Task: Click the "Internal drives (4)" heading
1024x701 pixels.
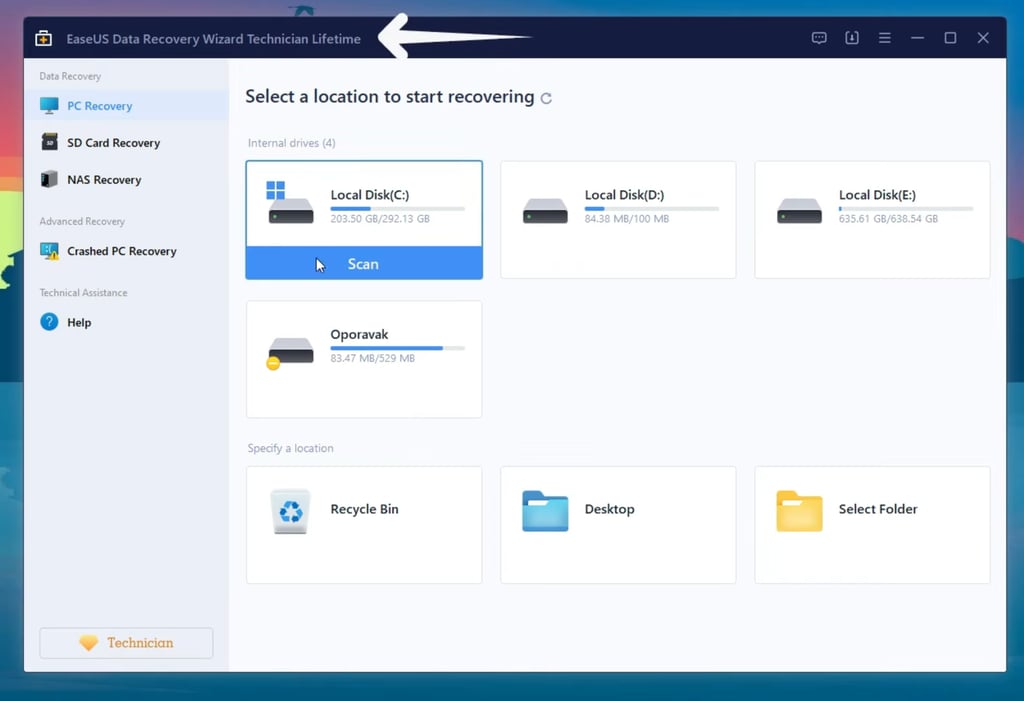Action: tap(291, 143)
